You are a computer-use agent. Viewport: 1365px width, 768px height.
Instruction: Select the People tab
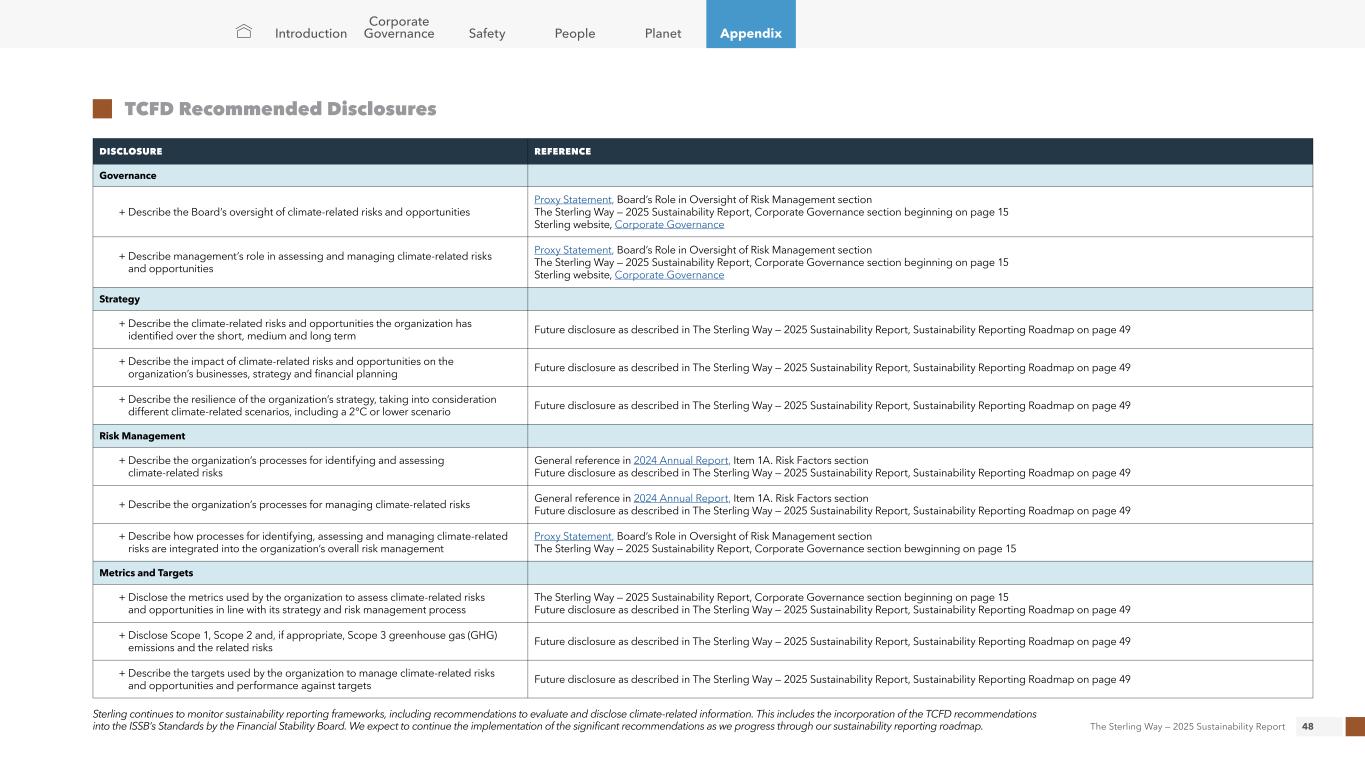point(575,34)
